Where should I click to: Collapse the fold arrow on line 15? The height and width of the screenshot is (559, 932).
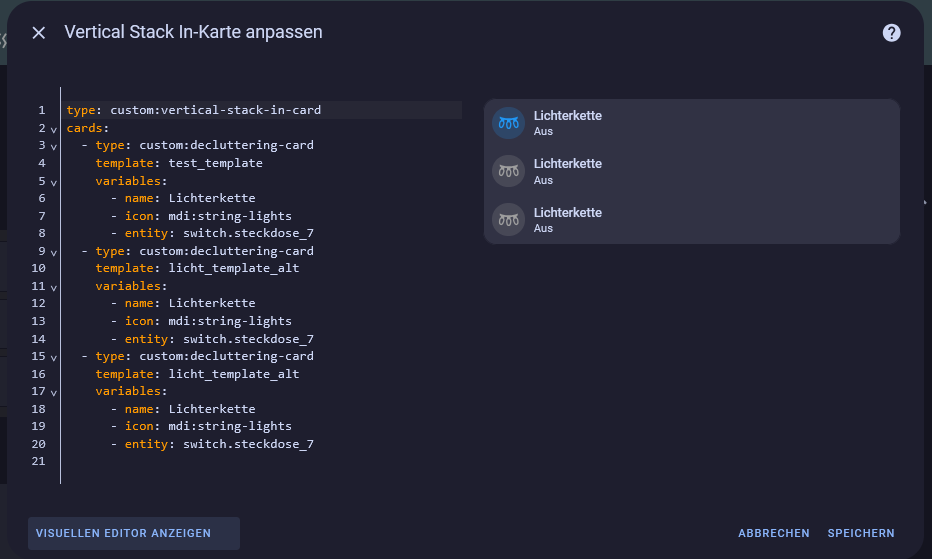tap(53, 357)
